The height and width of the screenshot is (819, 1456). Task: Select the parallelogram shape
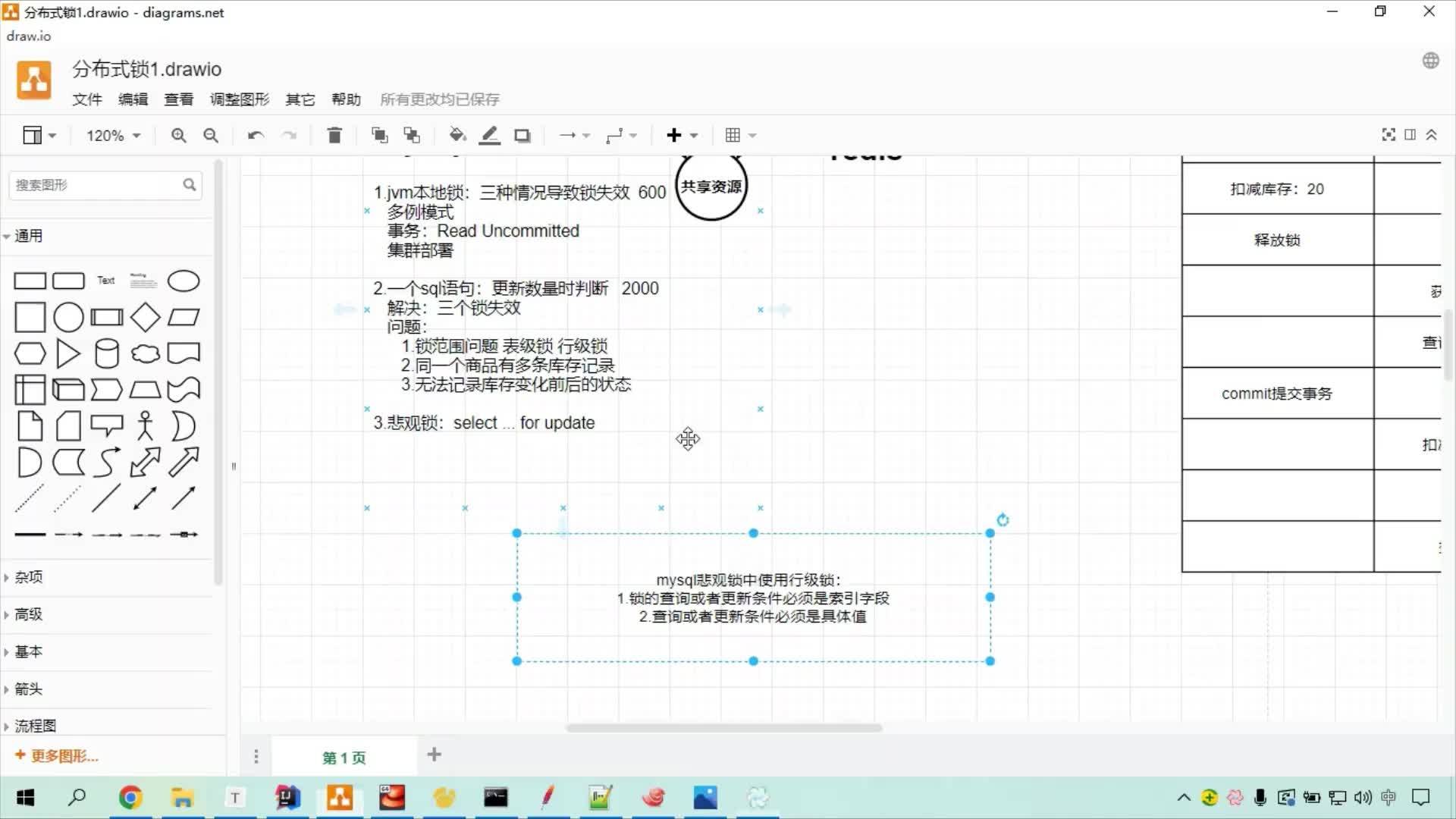[x=184, y=317]
